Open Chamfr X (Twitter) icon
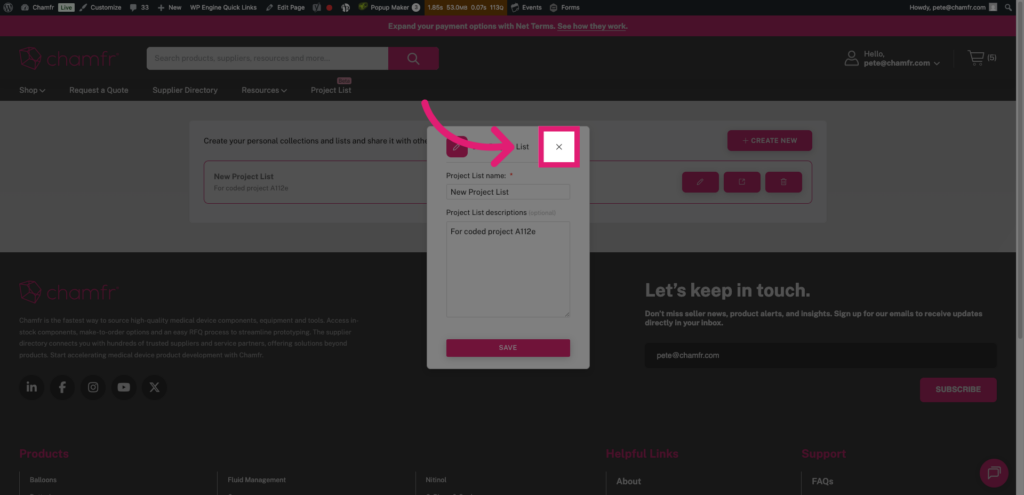Viewport: 1024px width, 495px height. (154, 387)
